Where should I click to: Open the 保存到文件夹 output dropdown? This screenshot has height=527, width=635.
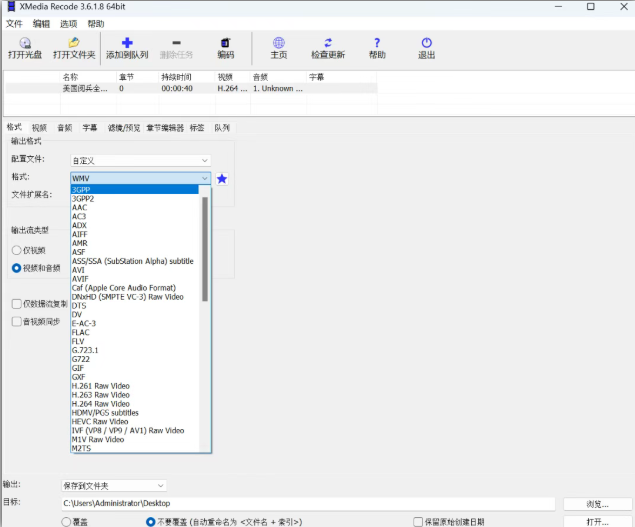[x=113, y=485]
